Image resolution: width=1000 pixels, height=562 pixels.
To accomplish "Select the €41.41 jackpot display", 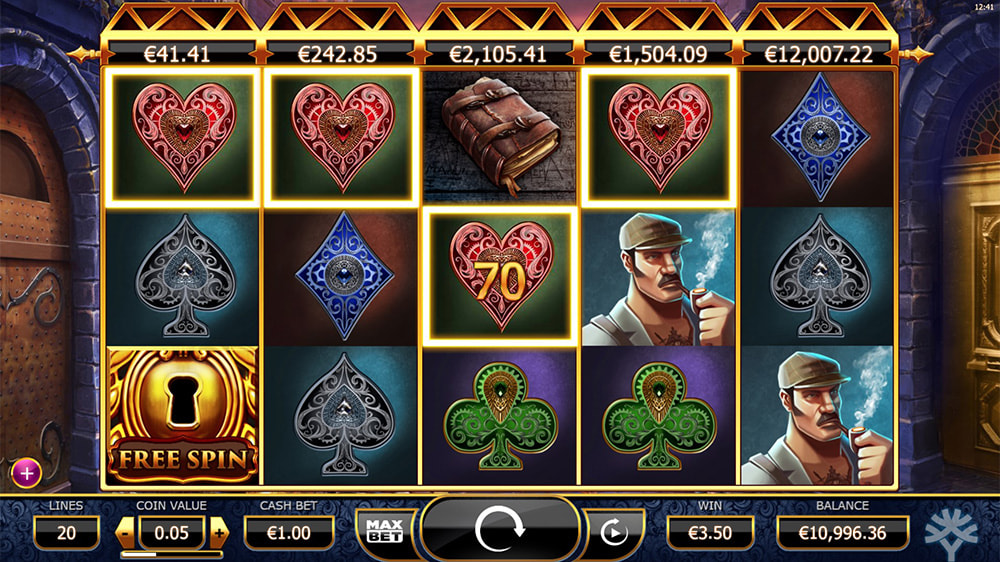I will point(178,54).
